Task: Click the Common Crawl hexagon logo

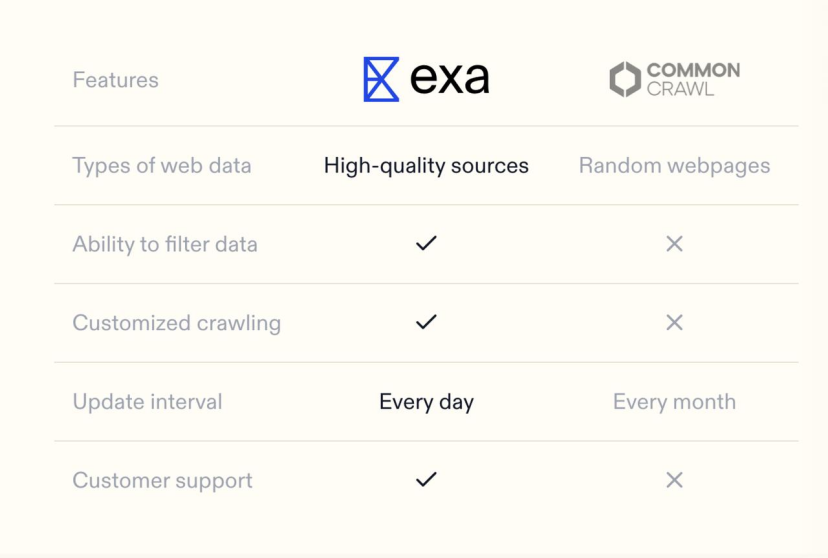Action: [625, 79]
